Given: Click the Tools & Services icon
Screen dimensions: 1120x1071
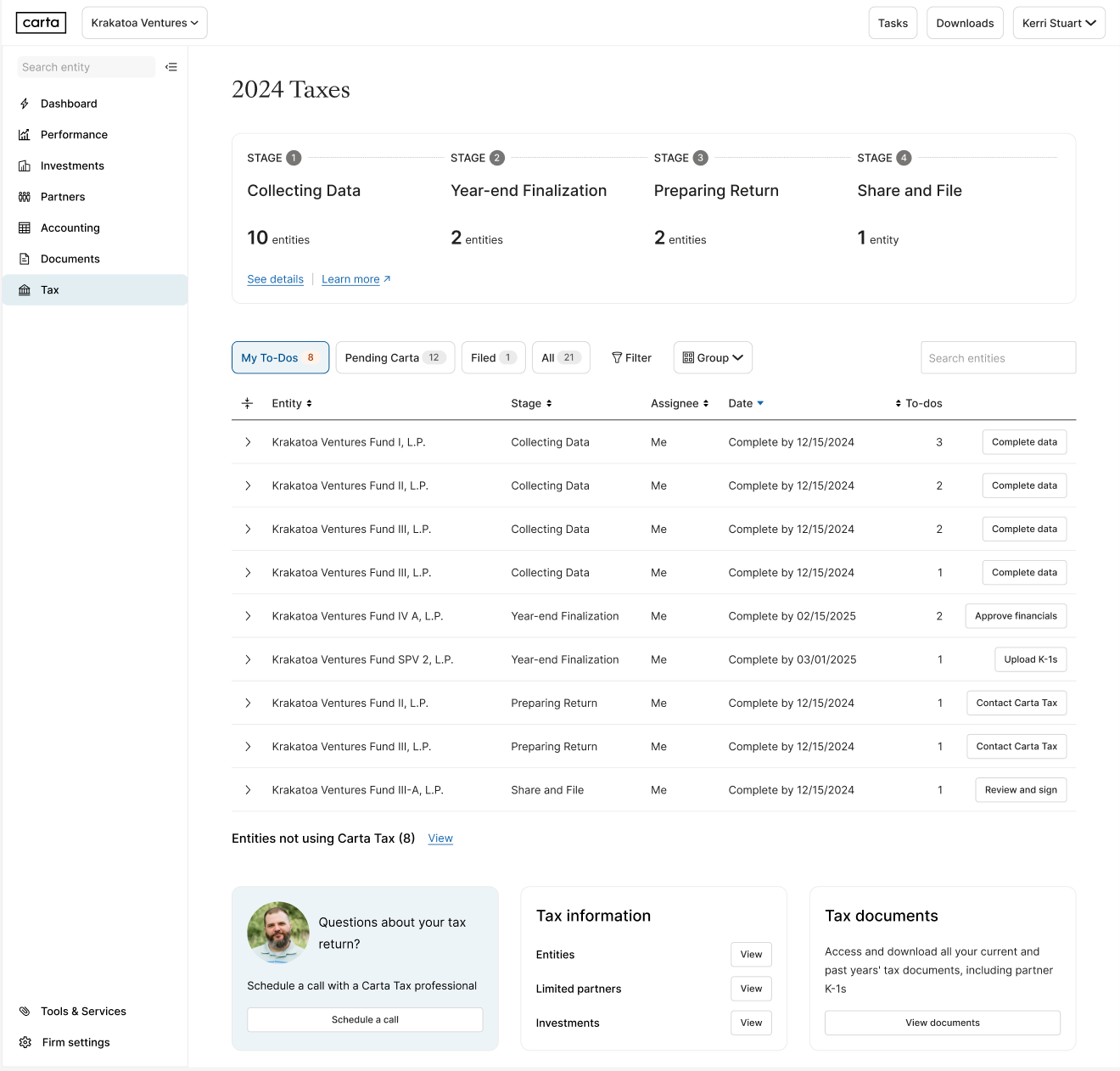Looking at the screenshot, I should tap(25, 1011).
